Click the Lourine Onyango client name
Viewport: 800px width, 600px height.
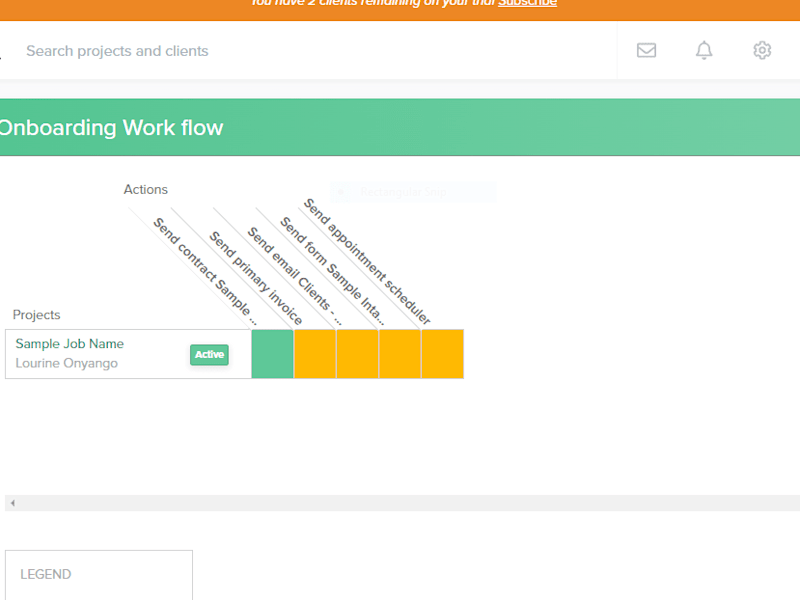tap(66, 363)
